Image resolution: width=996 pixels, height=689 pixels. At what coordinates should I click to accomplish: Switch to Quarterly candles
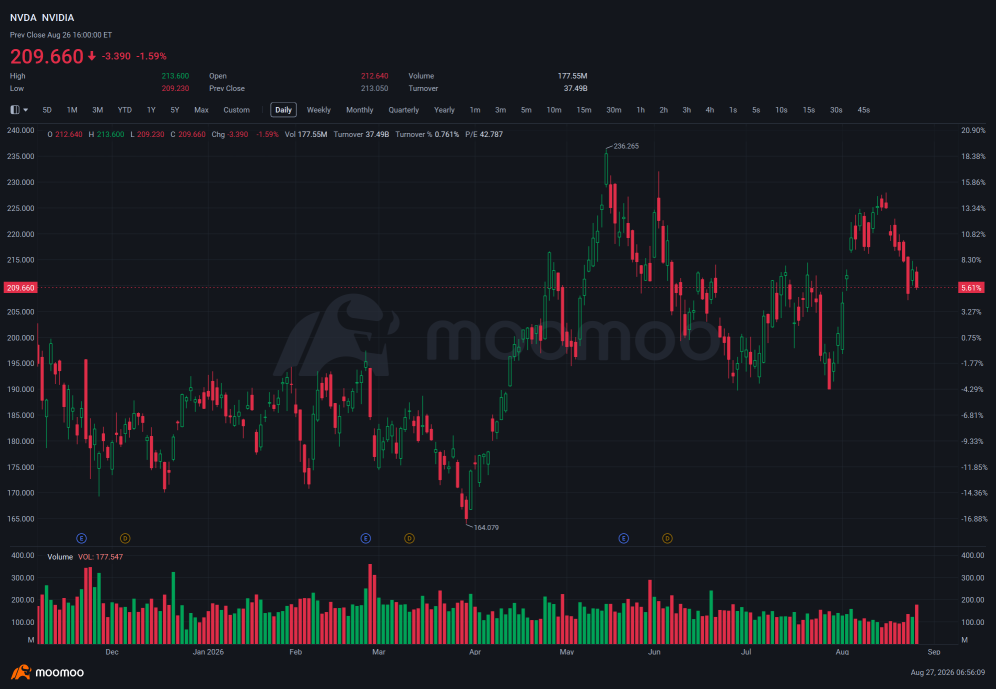point(404,110)
